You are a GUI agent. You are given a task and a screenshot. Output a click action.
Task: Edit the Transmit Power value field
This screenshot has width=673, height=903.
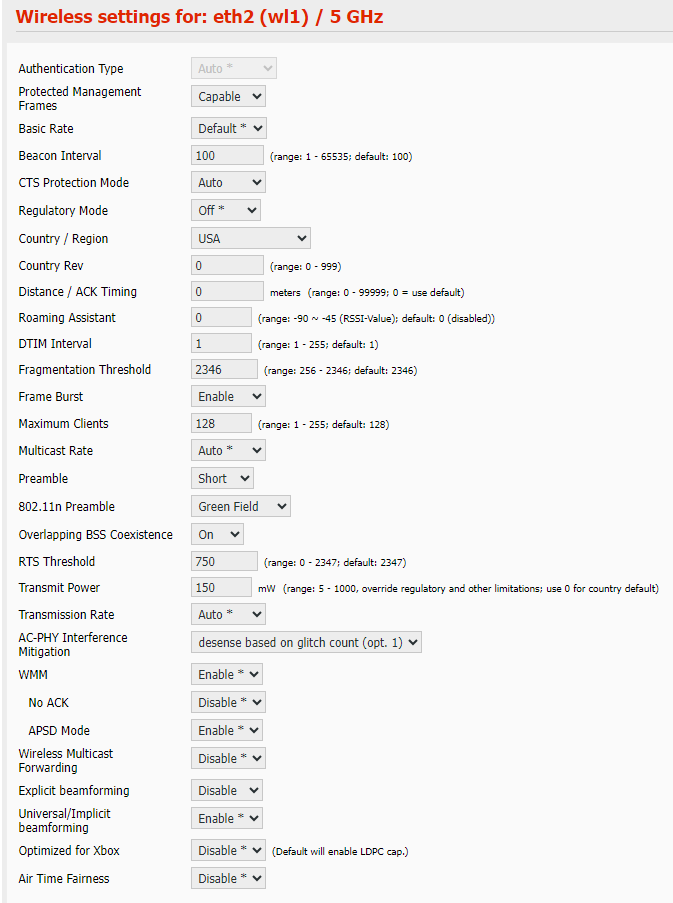coord(221,588)
